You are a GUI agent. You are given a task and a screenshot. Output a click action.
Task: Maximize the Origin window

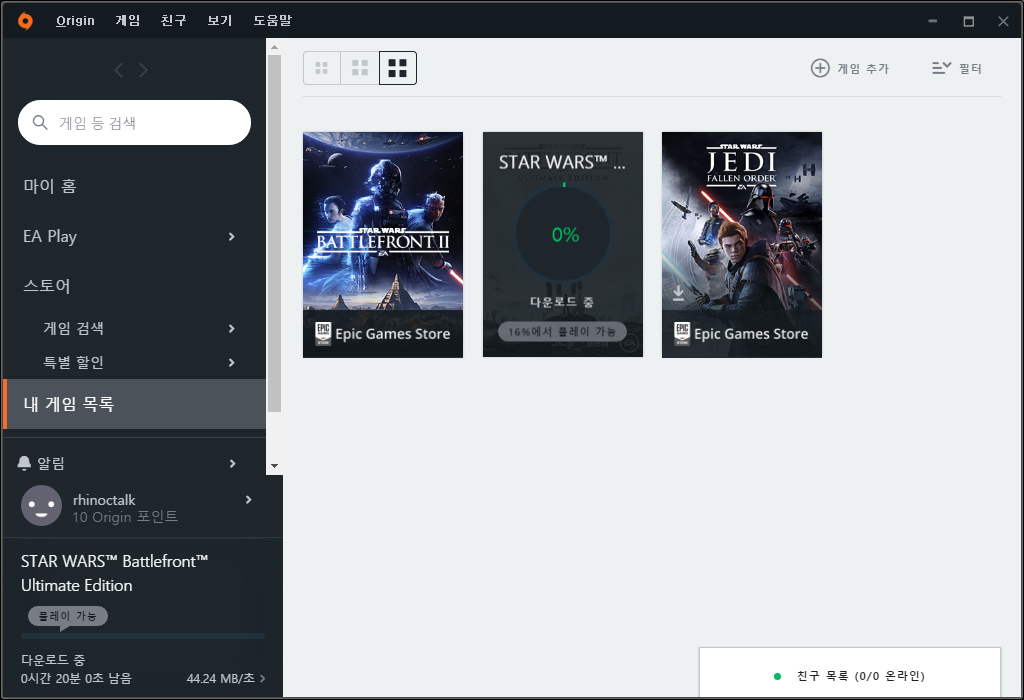point(968,21)
